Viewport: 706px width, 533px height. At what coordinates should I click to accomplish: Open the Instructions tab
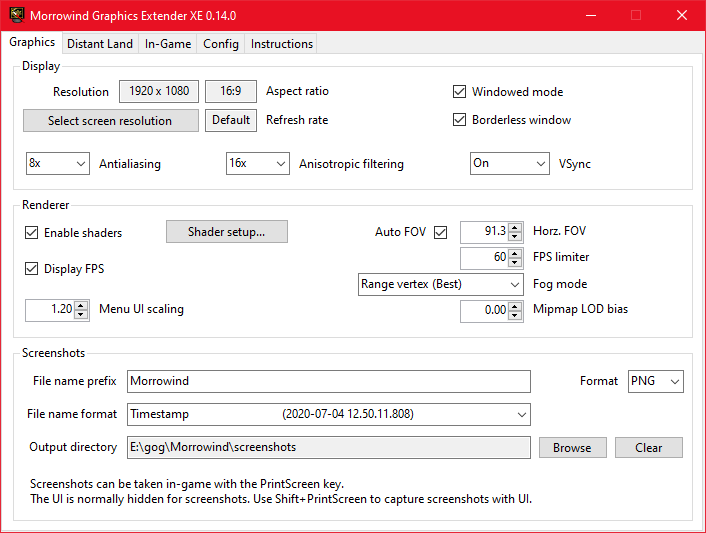pyautogui.click(x=281, y=44)
